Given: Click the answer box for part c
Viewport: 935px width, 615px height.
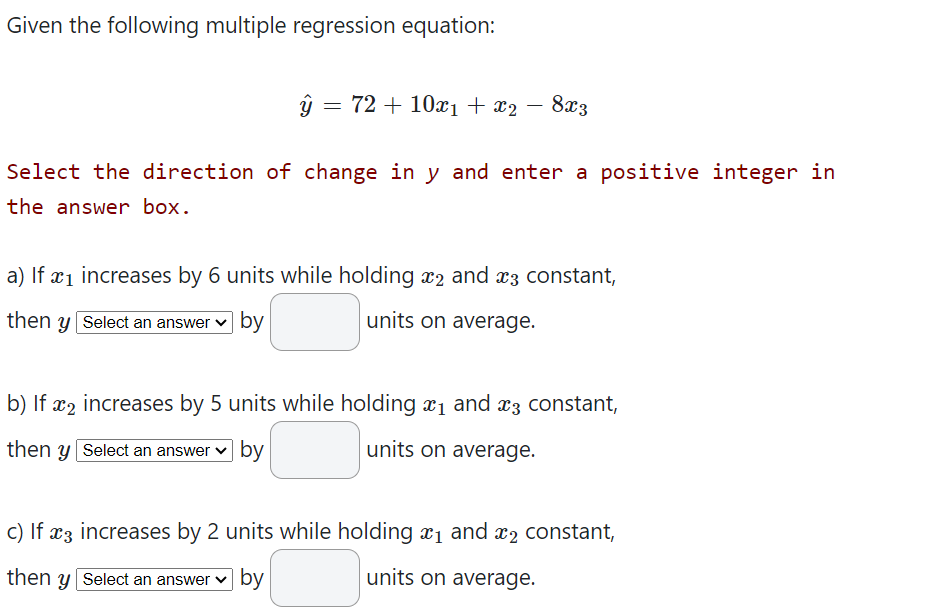Looking at the screenshot, I should point(314,578).
